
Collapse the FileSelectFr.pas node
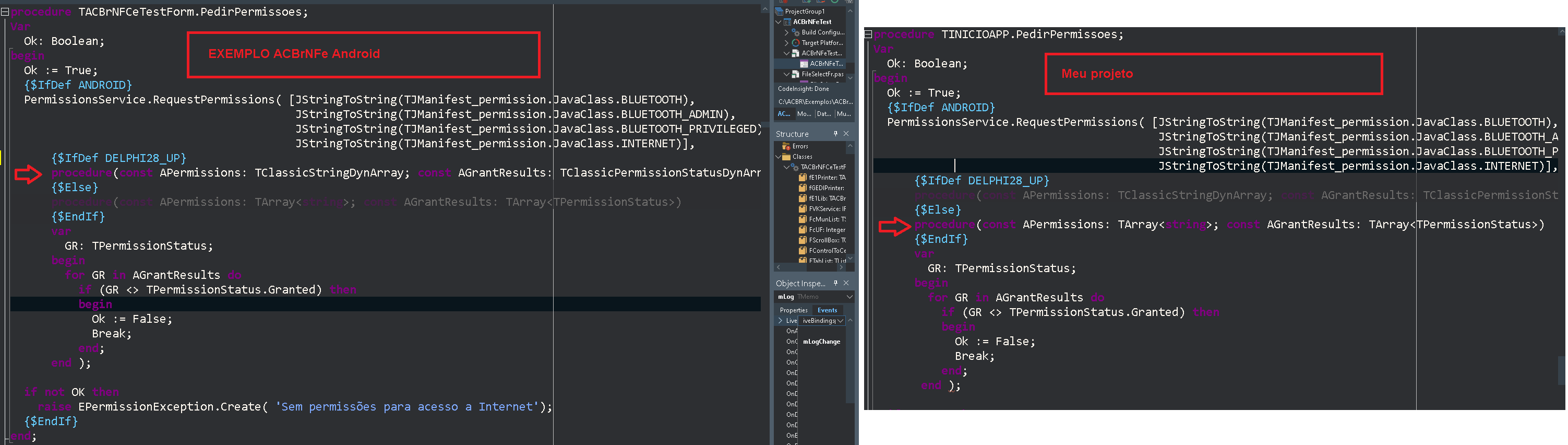pyautogui.click(x=786, y=74)
